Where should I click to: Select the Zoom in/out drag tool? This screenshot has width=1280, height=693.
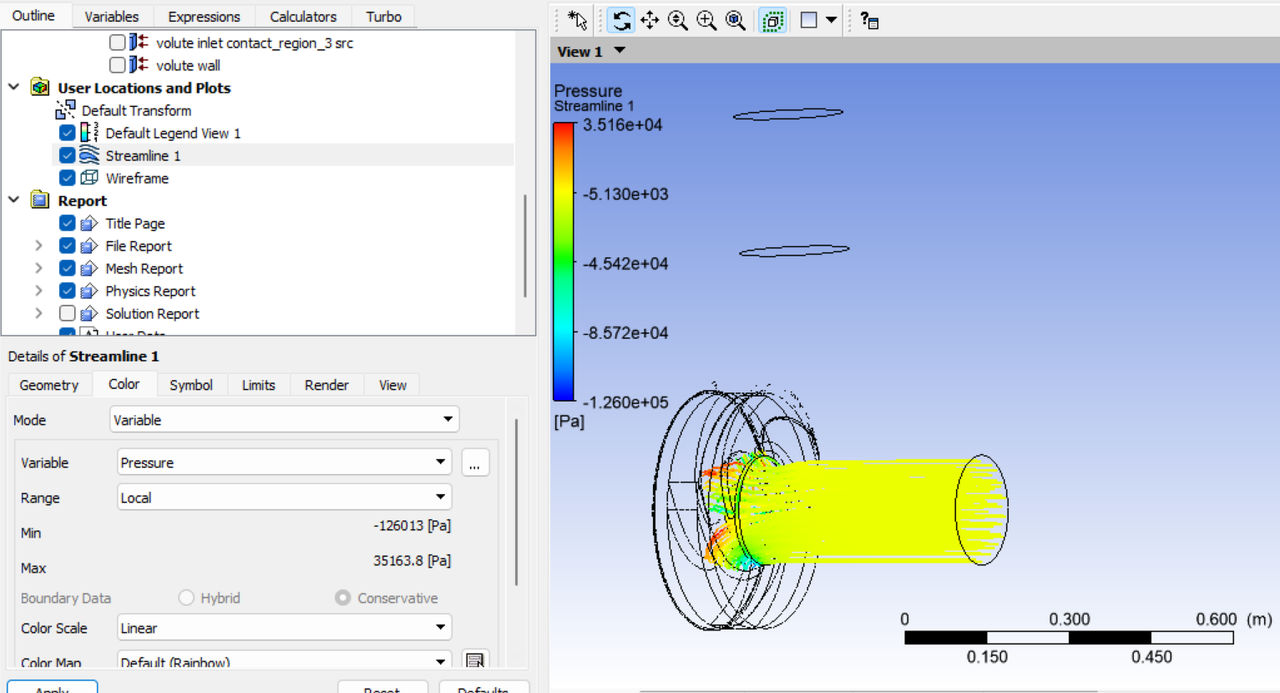point(678,20)
